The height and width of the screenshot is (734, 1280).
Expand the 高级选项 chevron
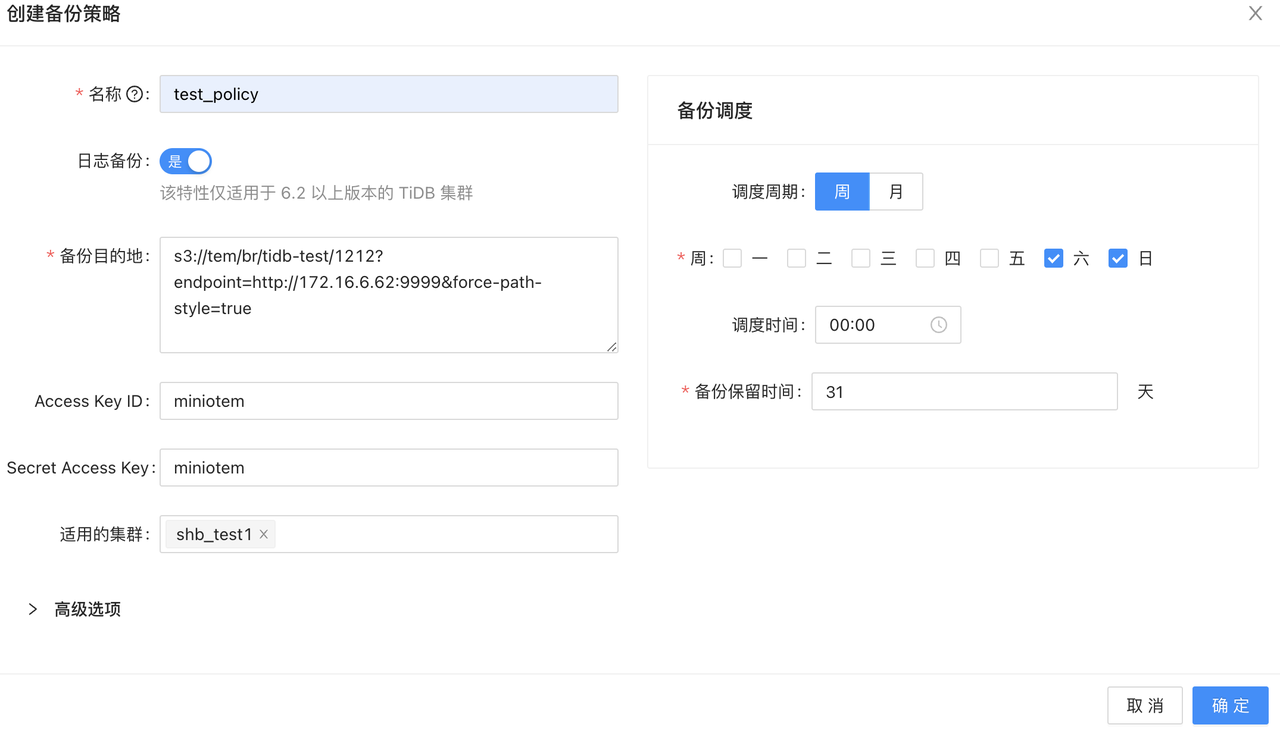(x=33, y=609)
